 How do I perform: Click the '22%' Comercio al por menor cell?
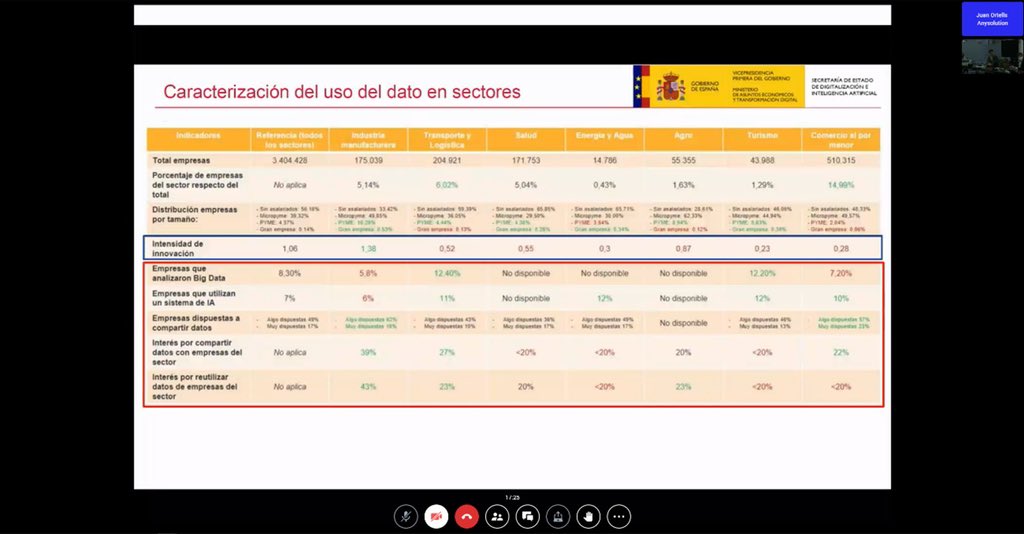pyautogui.click(x=840, y=353)
